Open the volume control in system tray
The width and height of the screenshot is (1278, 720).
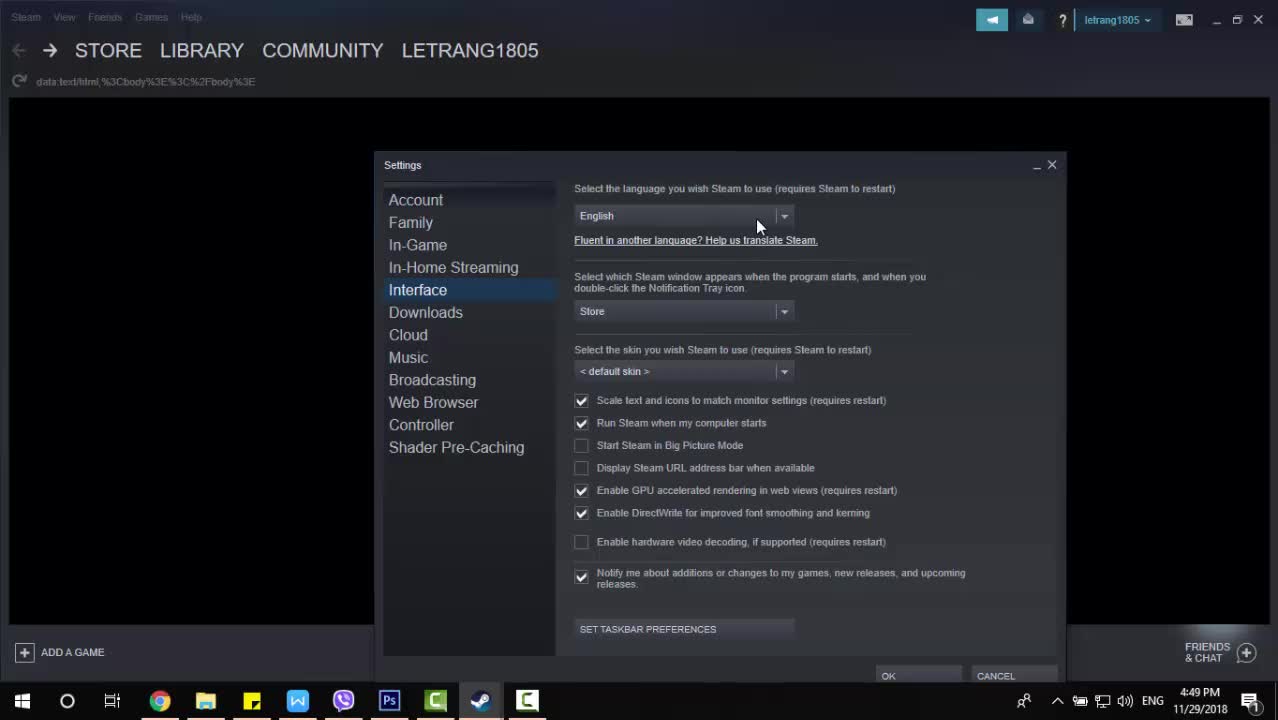1125,701
